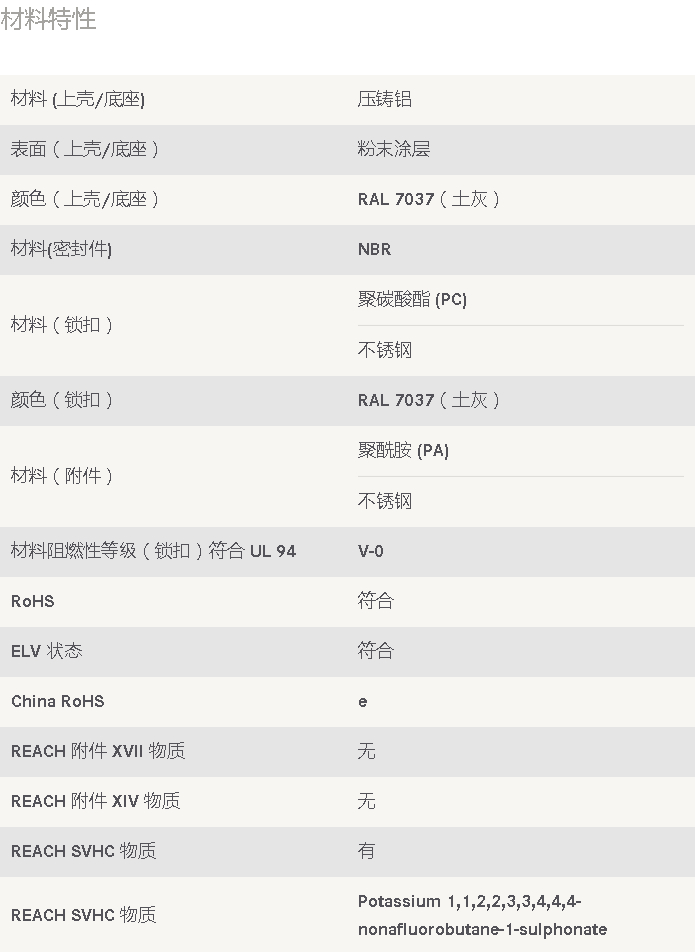Click the REACH 附件 XVII 物质 label
The height and width of the screenshot is (952, 695).
[x=98, y=751]
